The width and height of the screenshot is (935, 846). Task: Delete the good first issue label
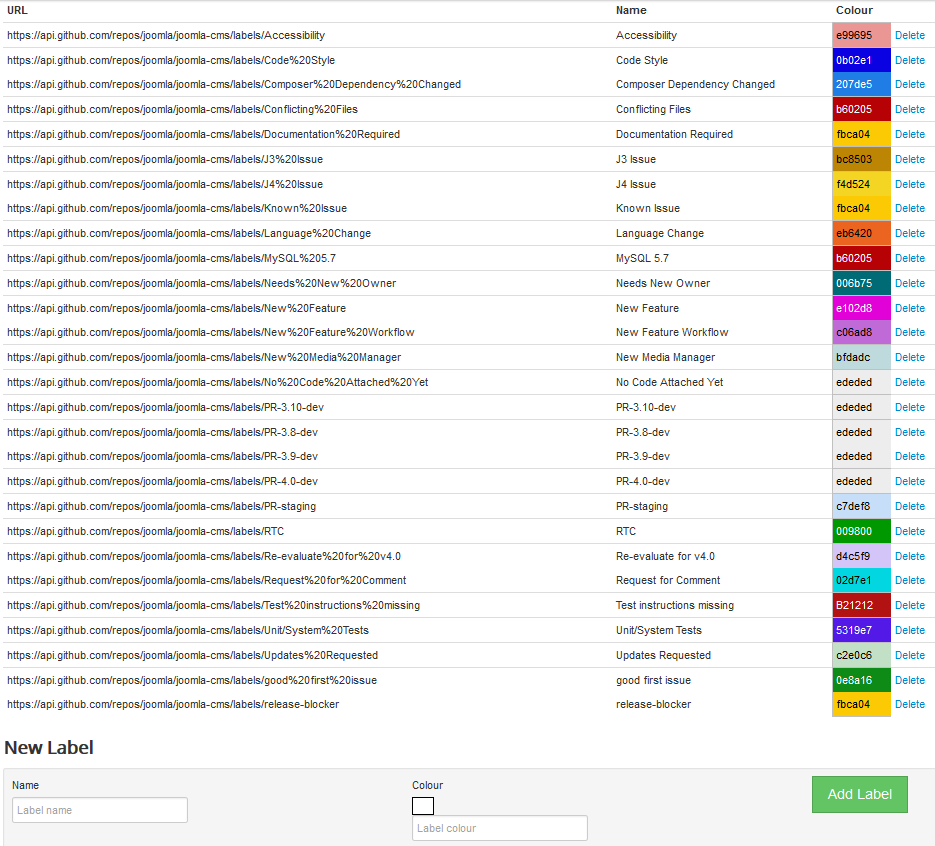pyautogui.click(x=909, y=680)
